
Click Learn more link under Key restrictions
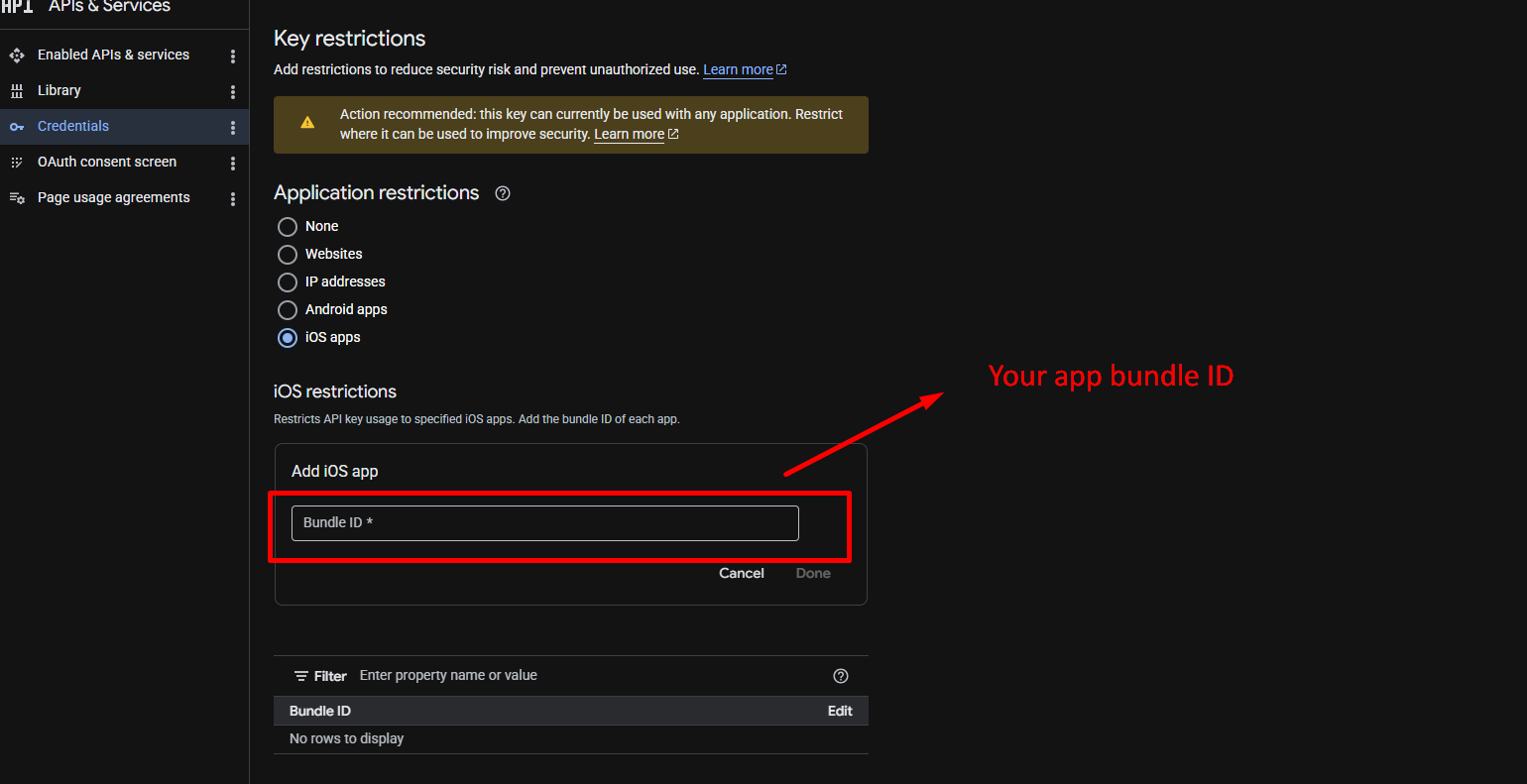click(x=745, y=69)
